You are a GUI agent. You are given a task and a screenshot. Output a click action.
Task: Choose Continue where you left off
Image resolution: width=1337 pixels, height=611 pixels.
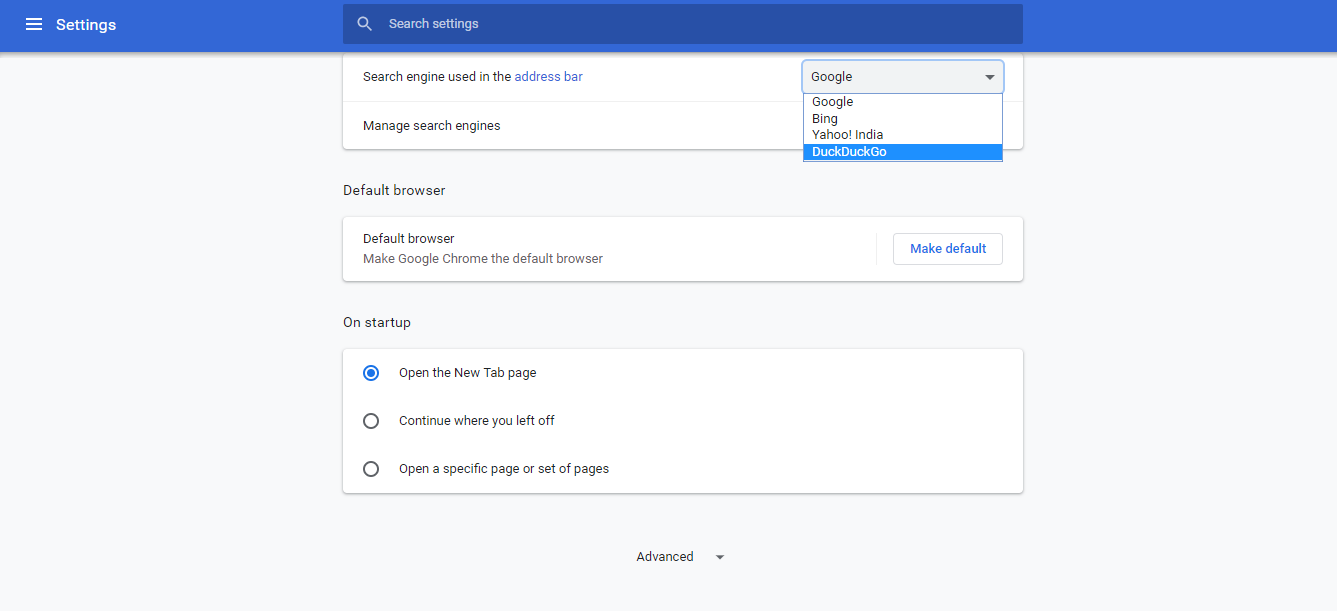[x=371, y=421]
